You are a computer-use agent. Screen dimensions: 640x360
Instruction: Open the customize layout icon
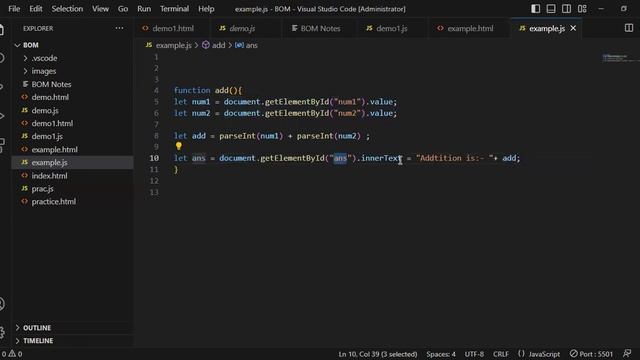point(582,9)
